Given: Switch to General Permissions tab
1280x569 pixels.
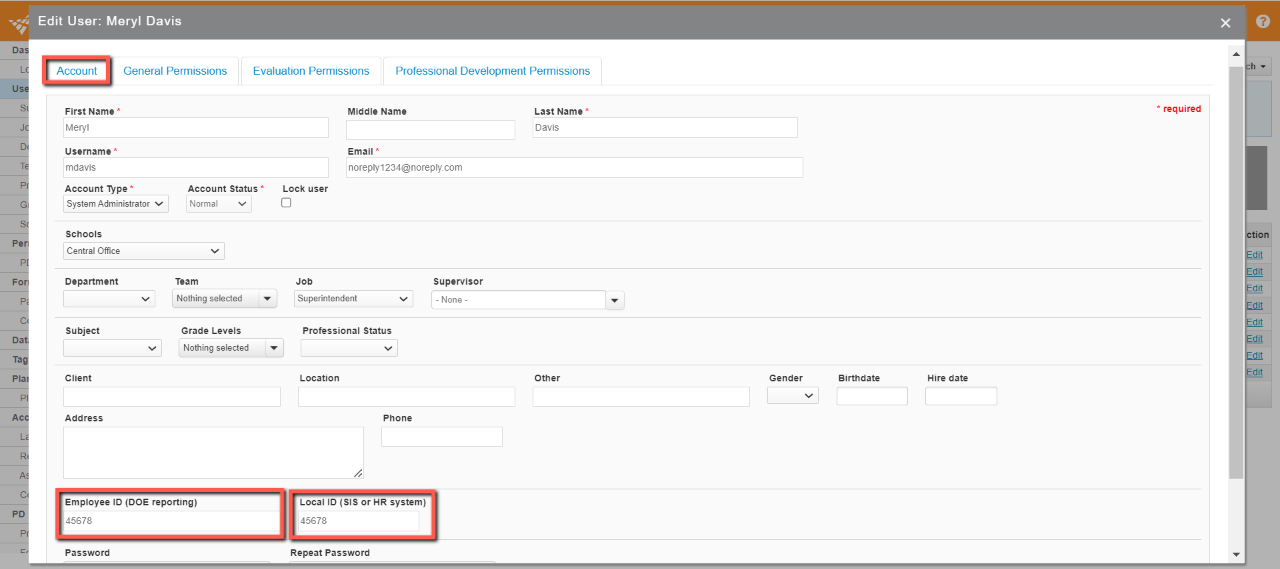Looking at the screenshot, I should [x=175, y=71].
